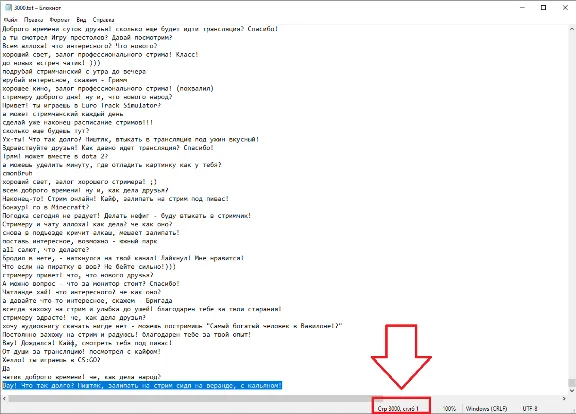Open the Вид menu

tap(81, 20)
